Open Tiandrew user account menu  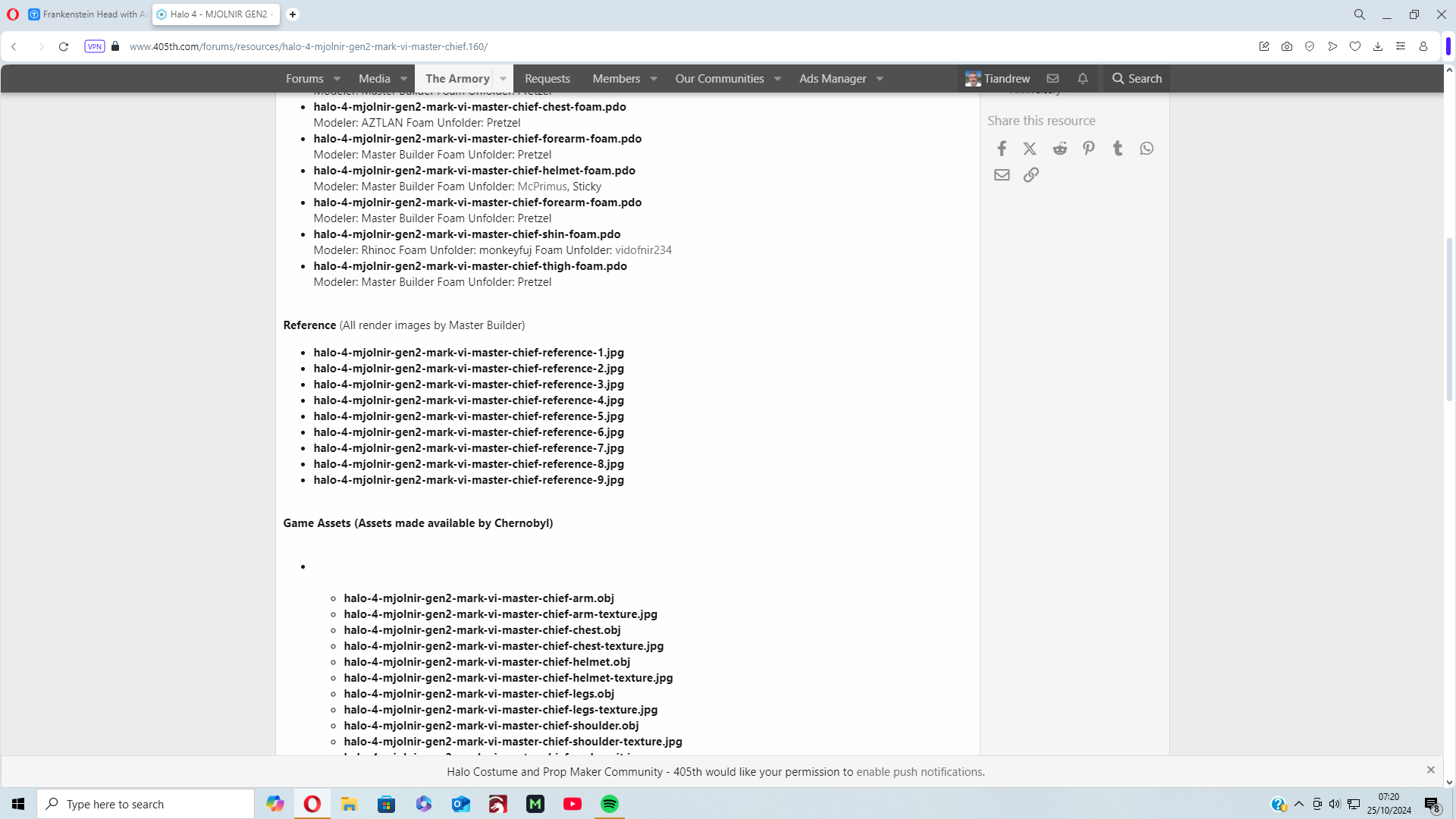[997, 79]
